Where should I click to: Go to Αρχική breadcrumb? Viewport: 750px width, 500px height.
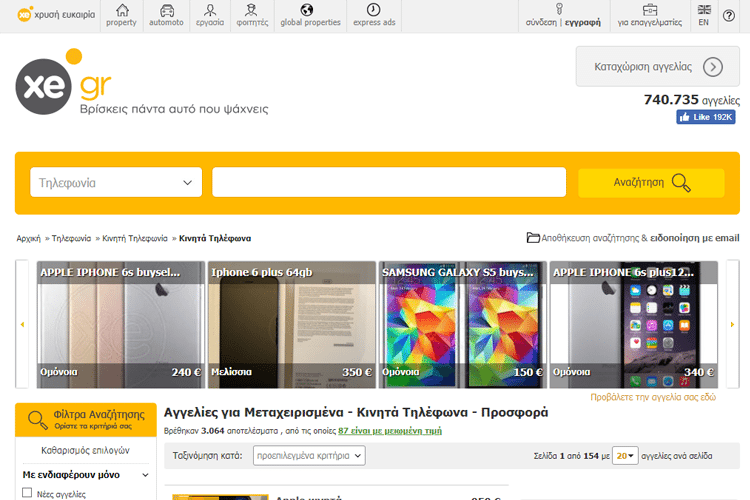tap(29, 238)
